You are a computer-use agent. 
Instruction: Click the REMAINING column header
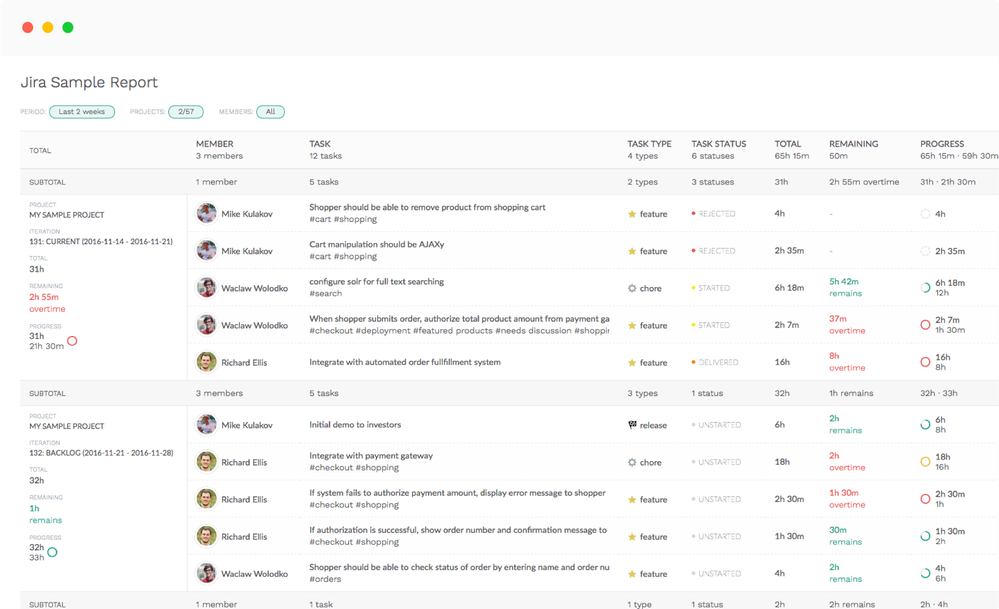pyautogui.click(x=854, y=144)
